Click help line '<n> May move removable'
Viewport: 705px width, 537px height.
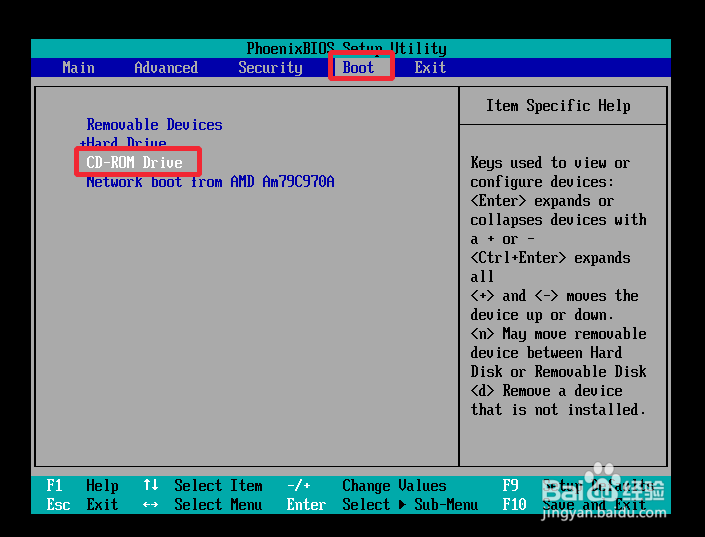click(x=558, y=334)
